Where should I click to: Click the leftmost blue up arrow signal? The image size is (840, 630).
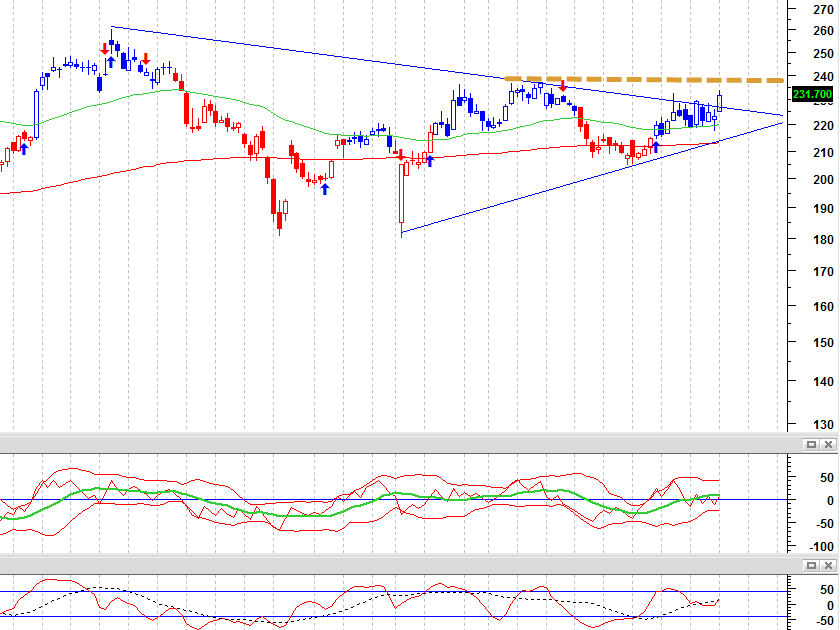pos(24,149)
